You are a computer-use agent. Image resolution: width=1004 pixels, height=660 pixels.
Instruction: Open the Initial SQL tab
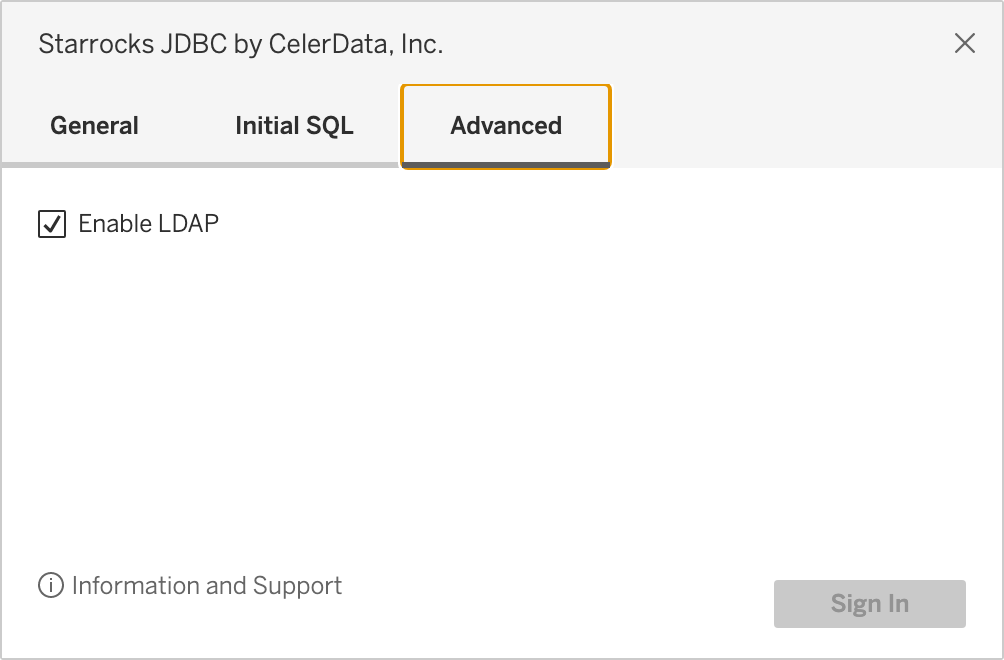coord(294,125)
